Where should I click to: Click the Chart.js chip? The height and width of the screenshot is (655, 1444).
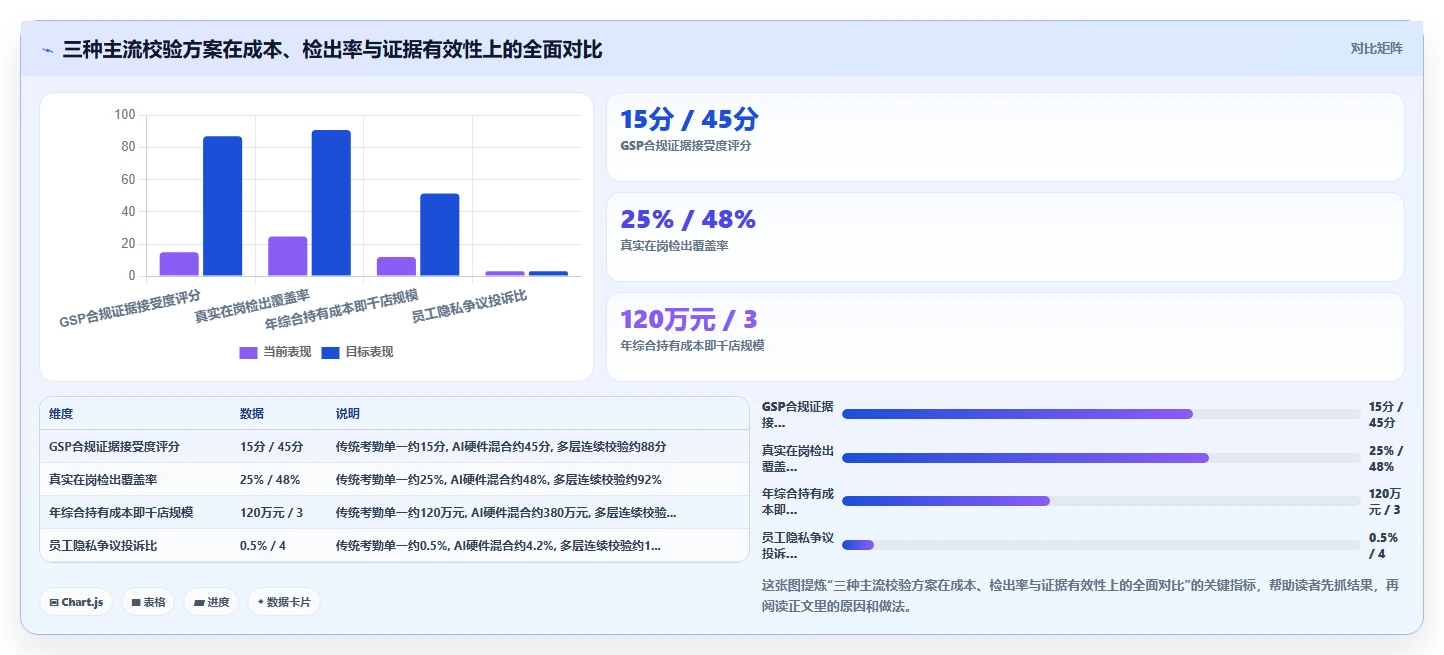[x=76, y=602]
